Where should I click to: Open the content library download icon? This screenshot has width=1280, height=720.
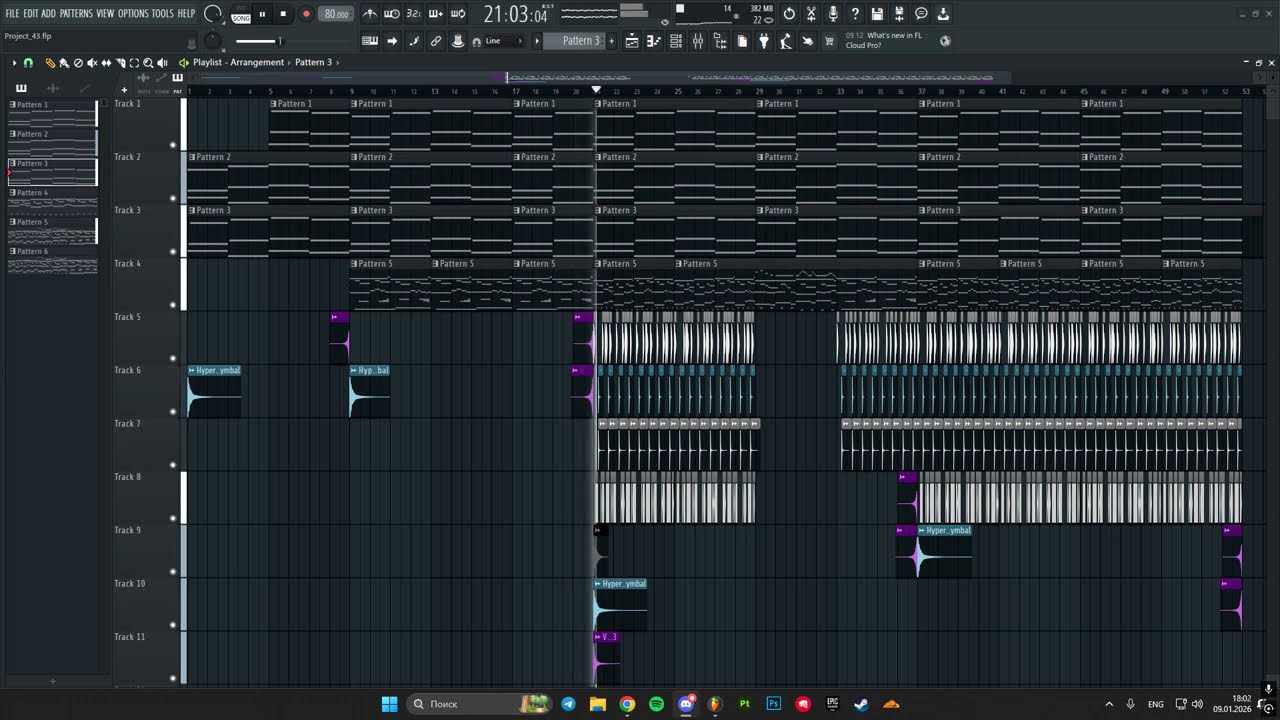point(943,14)
